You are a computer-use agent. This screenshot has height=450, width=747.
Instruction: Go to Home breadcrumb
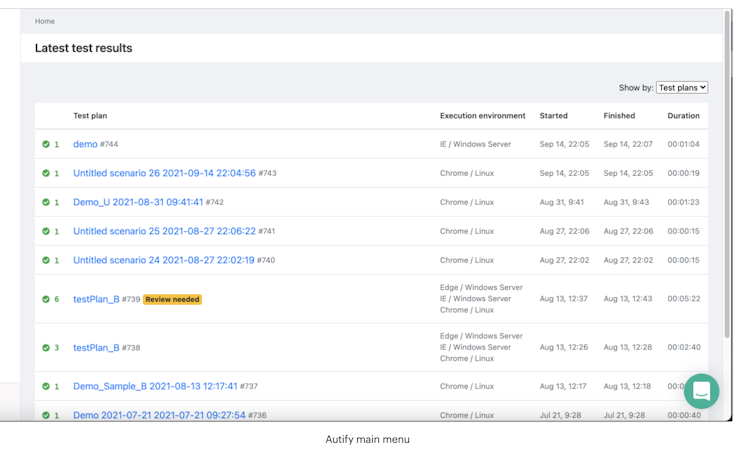[x=45, y=21]
